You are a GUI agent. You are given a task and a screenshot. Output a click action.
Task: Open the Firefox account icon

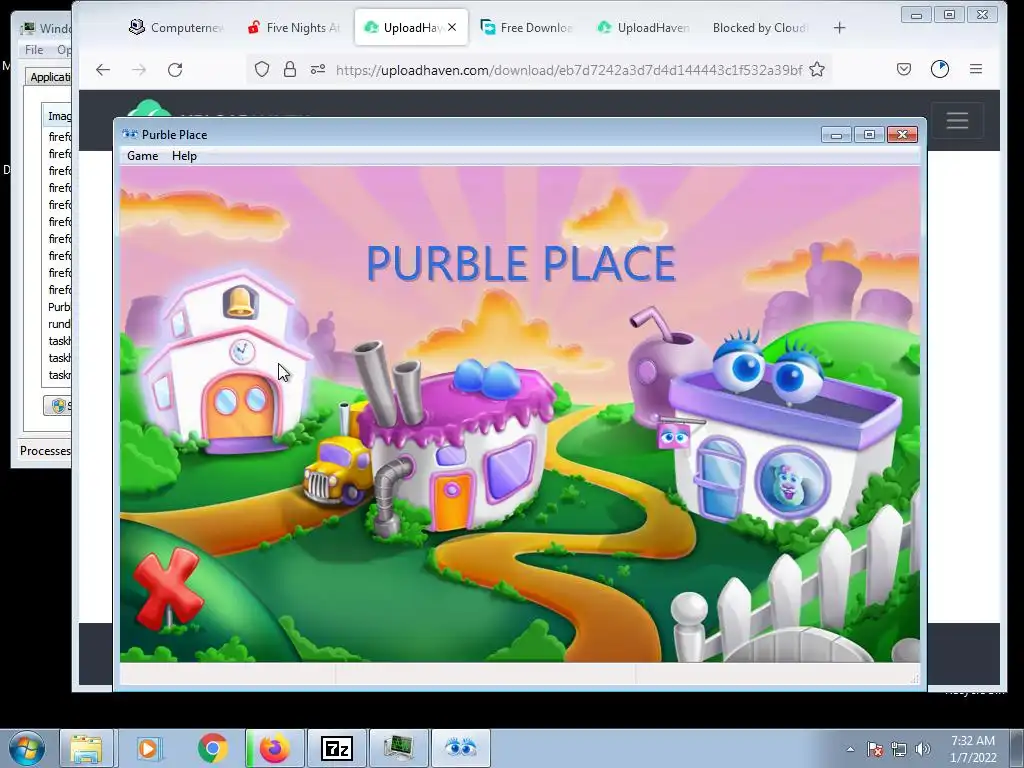click(940, 69)
